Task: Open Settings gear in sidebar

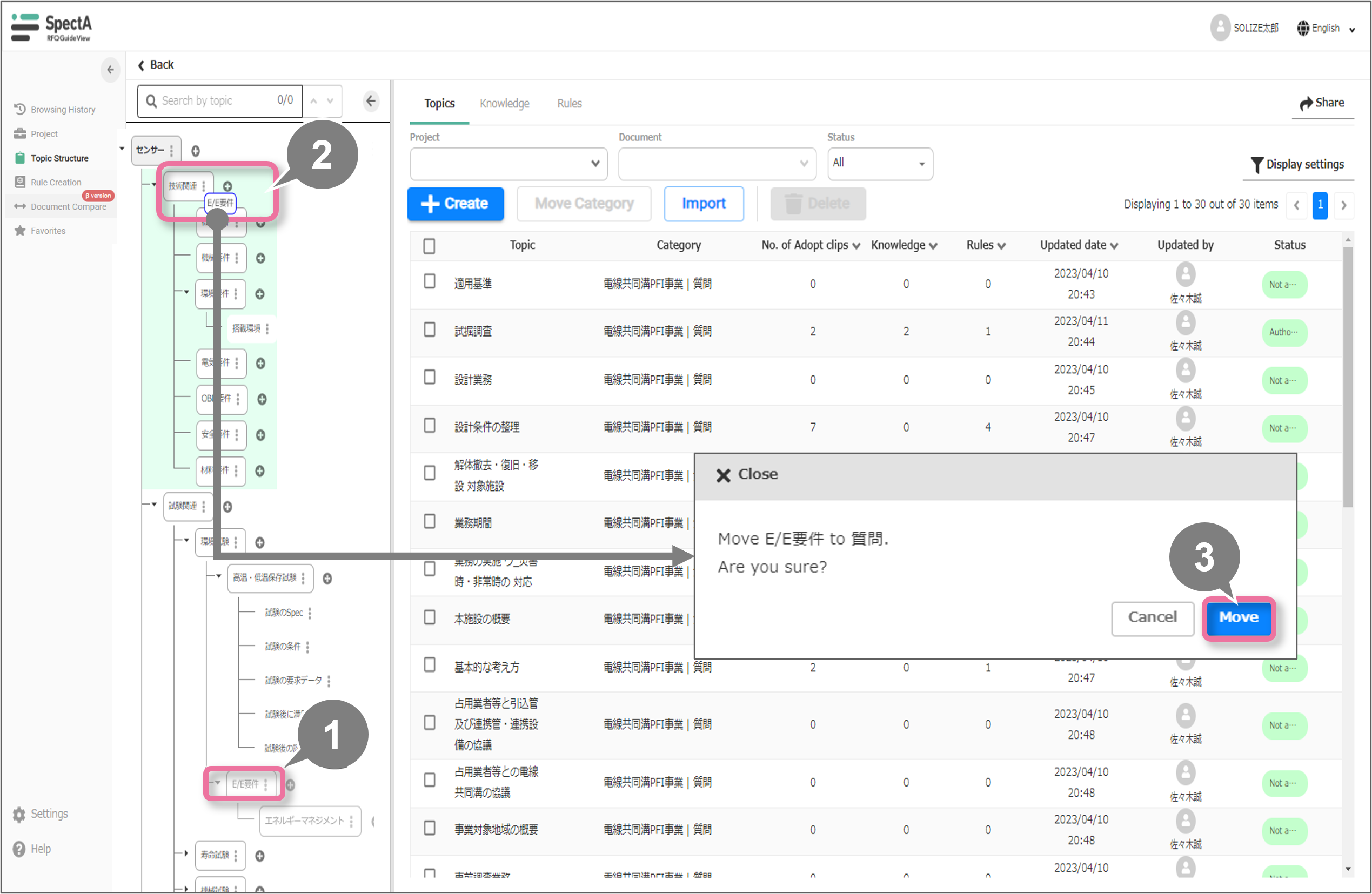Action: point(19,814)
